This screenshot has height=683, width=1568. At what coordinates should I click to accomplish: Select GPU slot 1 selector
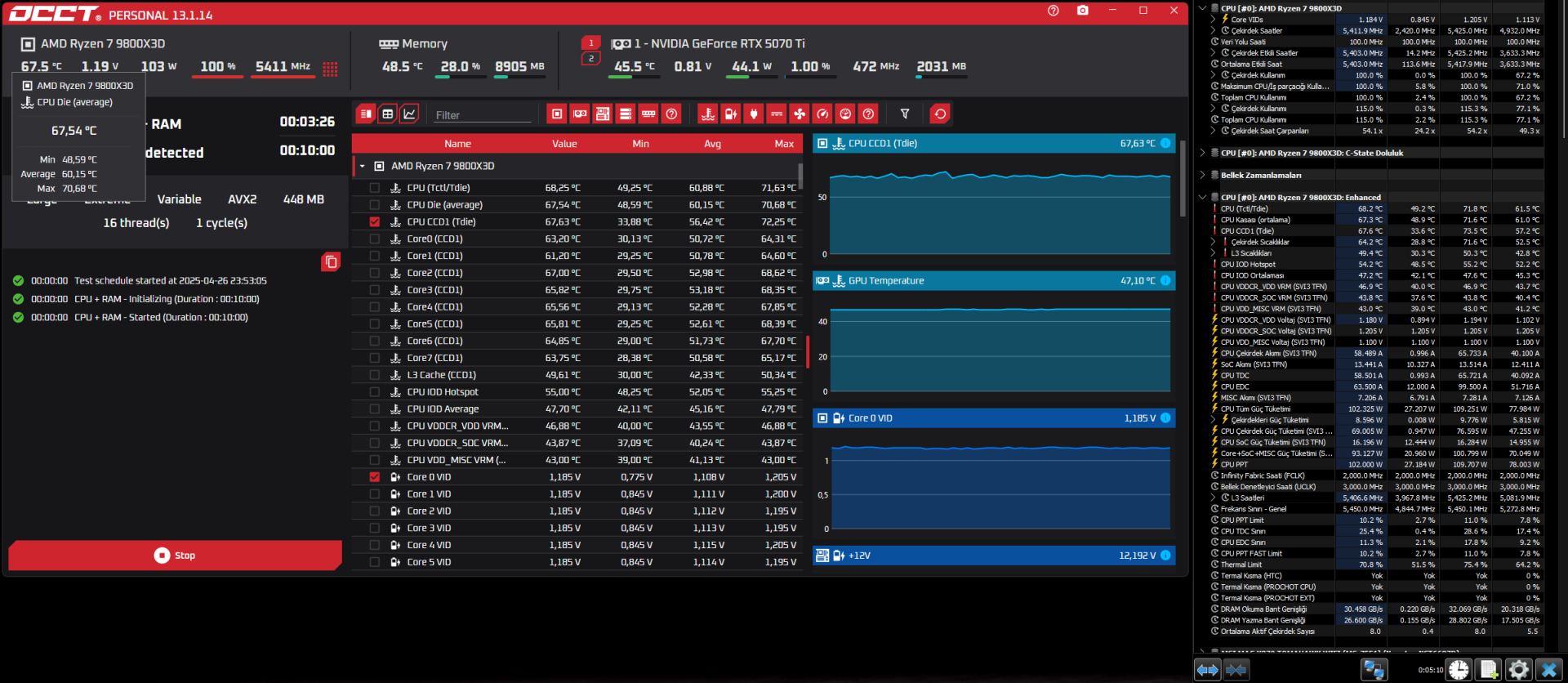(x=591, y=43)
